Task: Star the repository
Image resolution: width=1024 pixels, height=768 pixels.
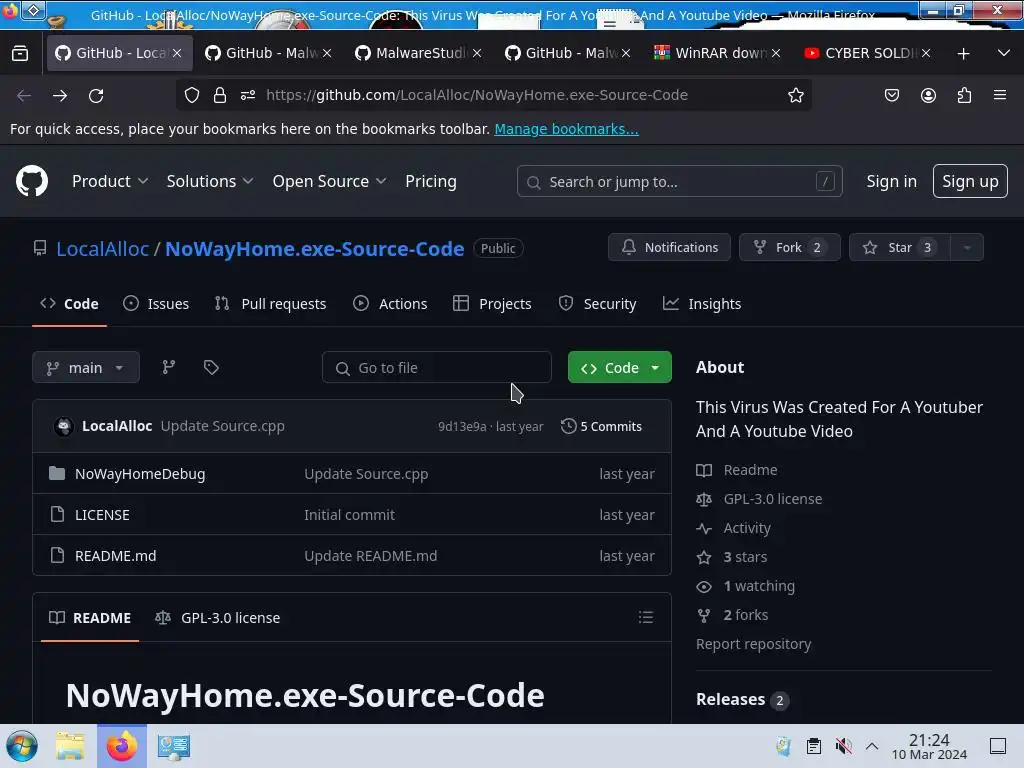Action: click(899, 248)
